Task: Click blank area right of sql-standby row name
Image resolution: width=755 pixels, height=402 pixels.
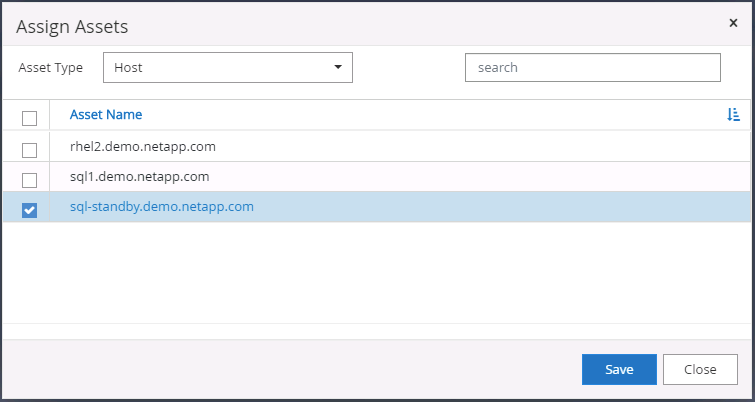Action: [x=500, y=207]
